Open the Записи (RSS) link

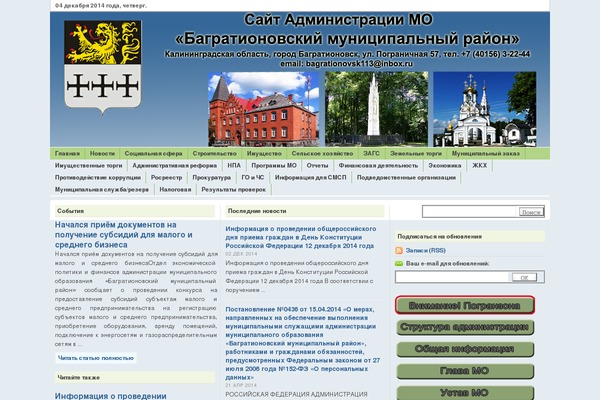click(426, 250)
